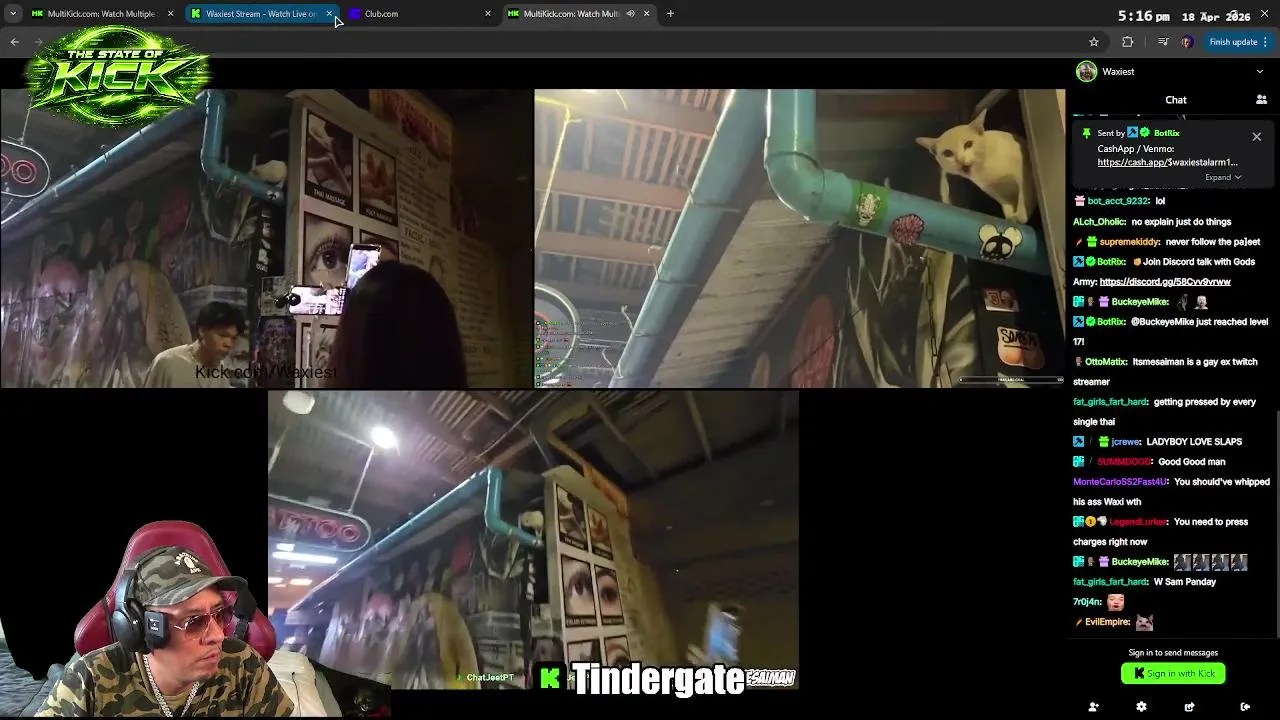The height and width of the screenshot is (720, 1280).
Task: Open browser three-dot menu
Action: [1265, 42]
